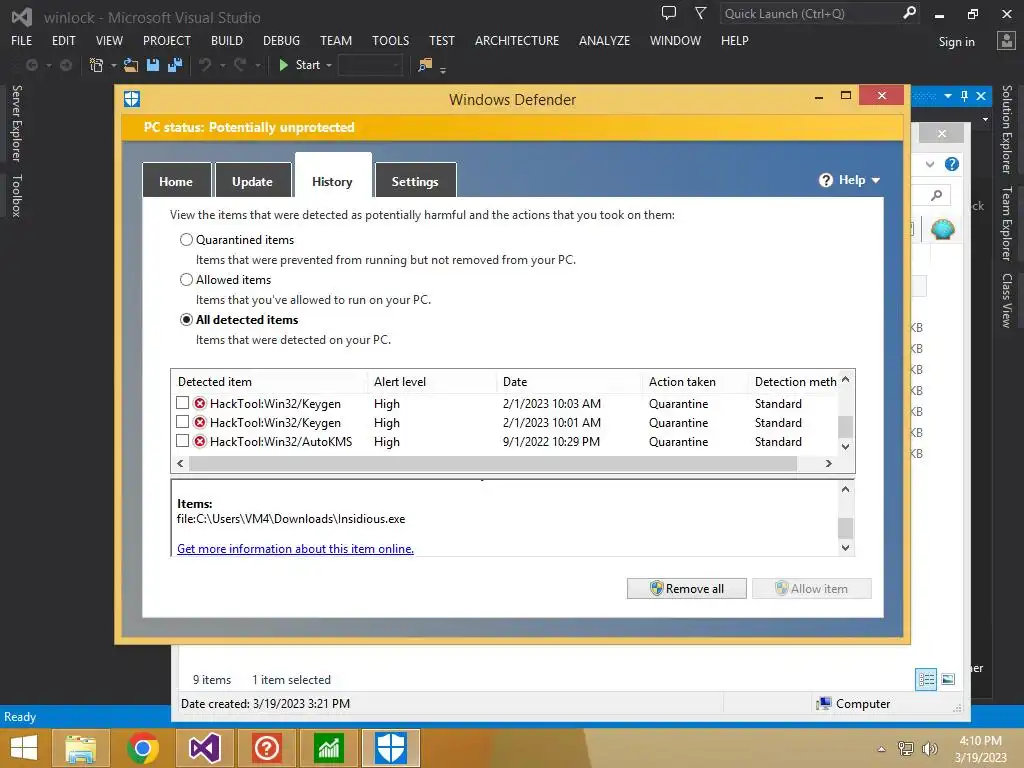Click the Allow item button
Screen dimensions: 1024x768
pos(812,588)
